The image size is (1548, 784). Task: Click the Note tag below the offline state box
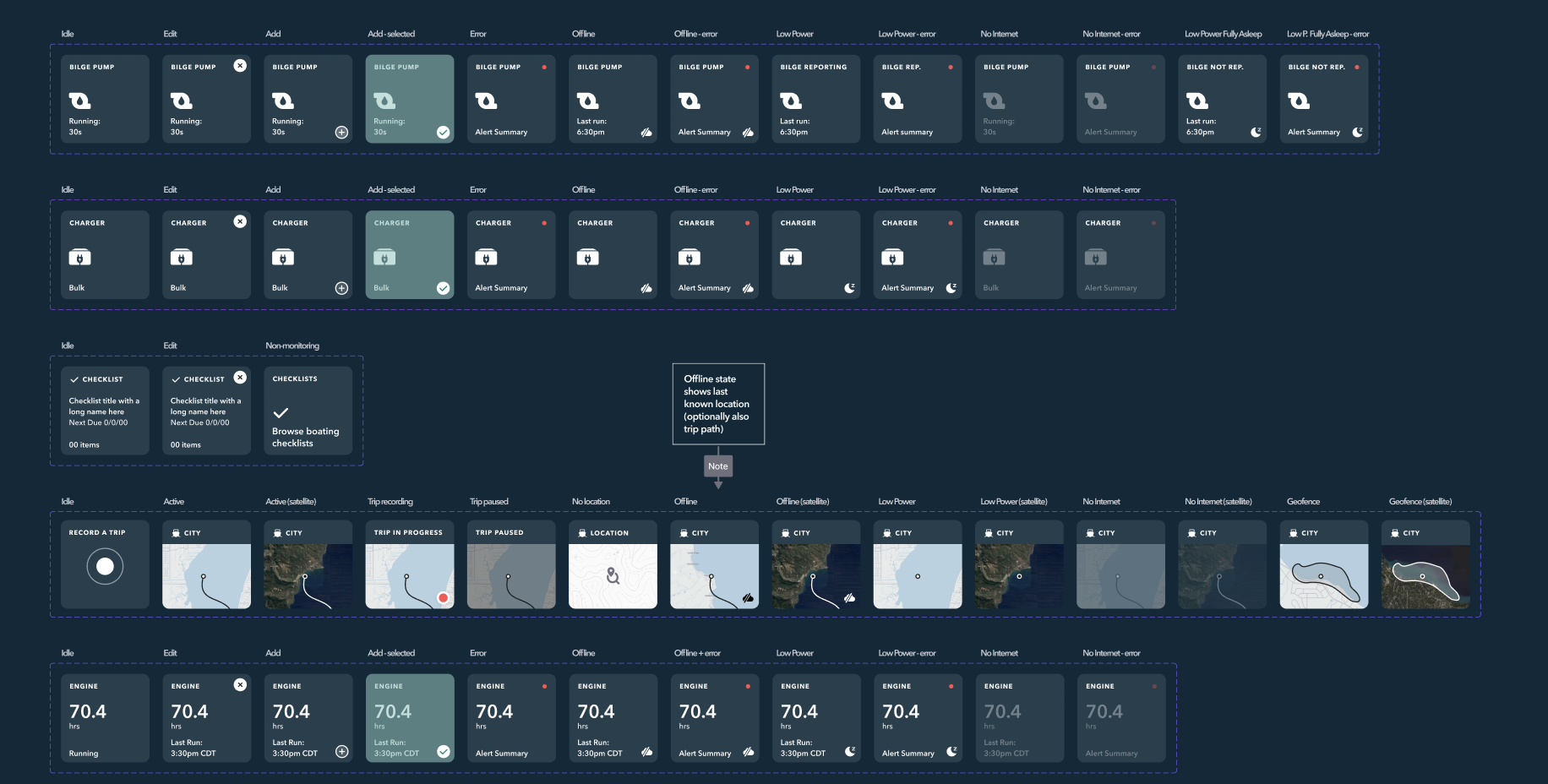[718, 465]
